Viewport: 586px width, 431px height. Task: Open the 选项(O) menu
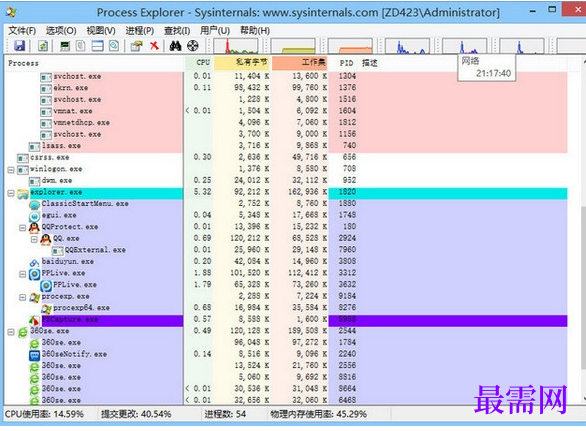pyautogui.click(x=61, y=30)
